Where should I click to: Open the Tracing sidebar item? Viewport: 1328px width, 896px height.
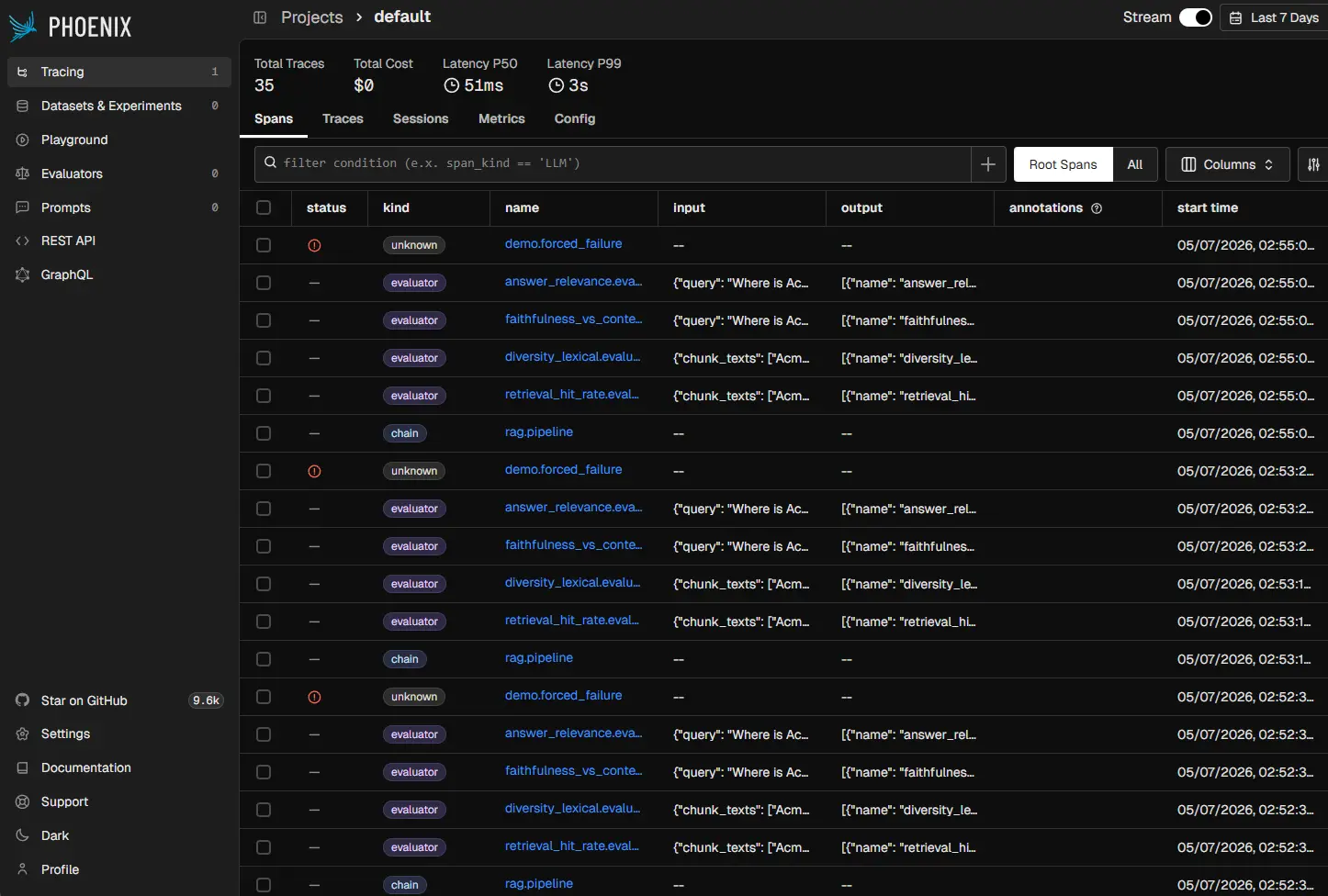click(x=119, y=72)
